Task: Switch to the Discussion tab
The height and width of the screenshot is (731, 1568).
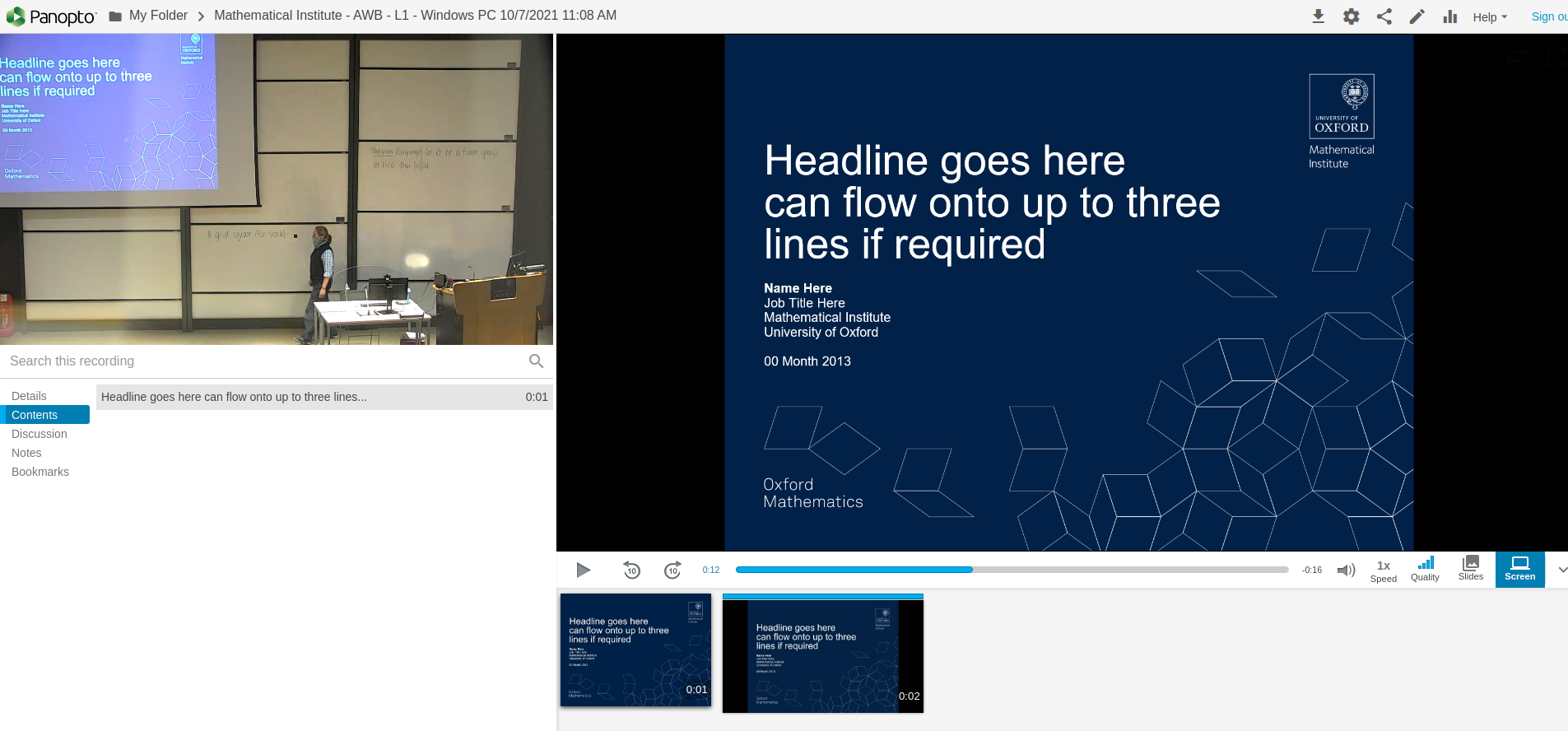Action: coord(40,434)
